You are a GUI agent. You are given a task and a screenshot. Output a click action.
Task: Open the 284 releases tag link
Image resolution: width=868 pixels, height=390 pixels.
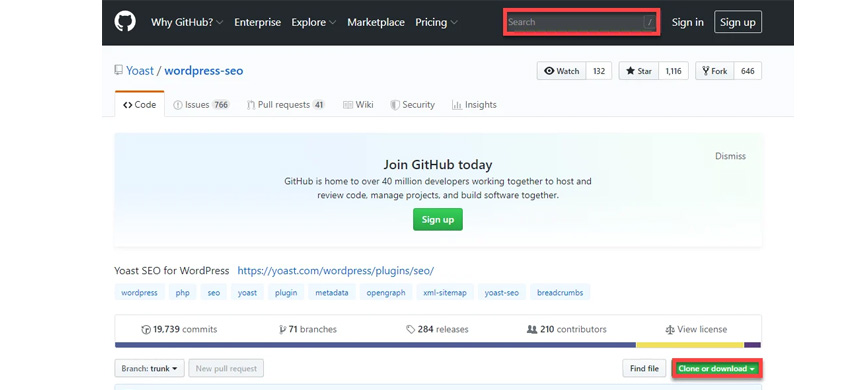(437, 329)
